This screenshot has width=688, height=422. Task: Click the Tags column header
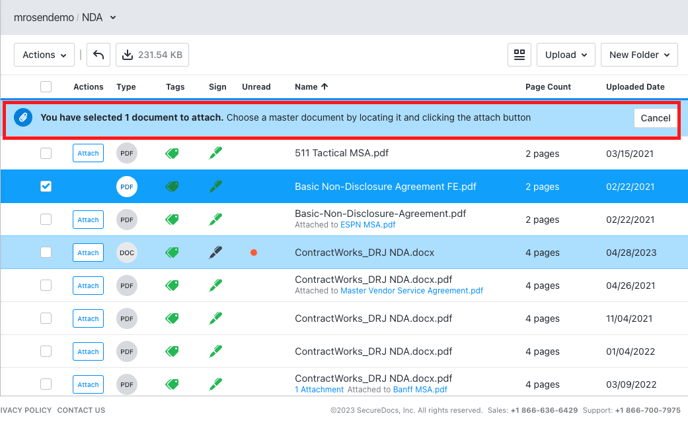click(175, 87)
